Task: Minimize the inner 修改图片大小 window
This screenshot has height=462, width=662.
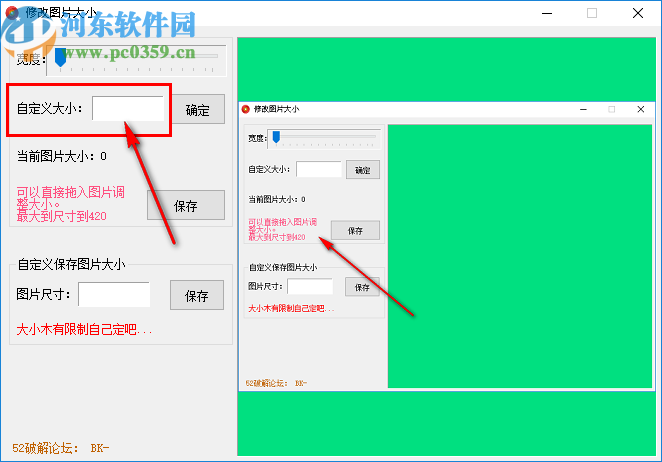Action: (583, 109)
